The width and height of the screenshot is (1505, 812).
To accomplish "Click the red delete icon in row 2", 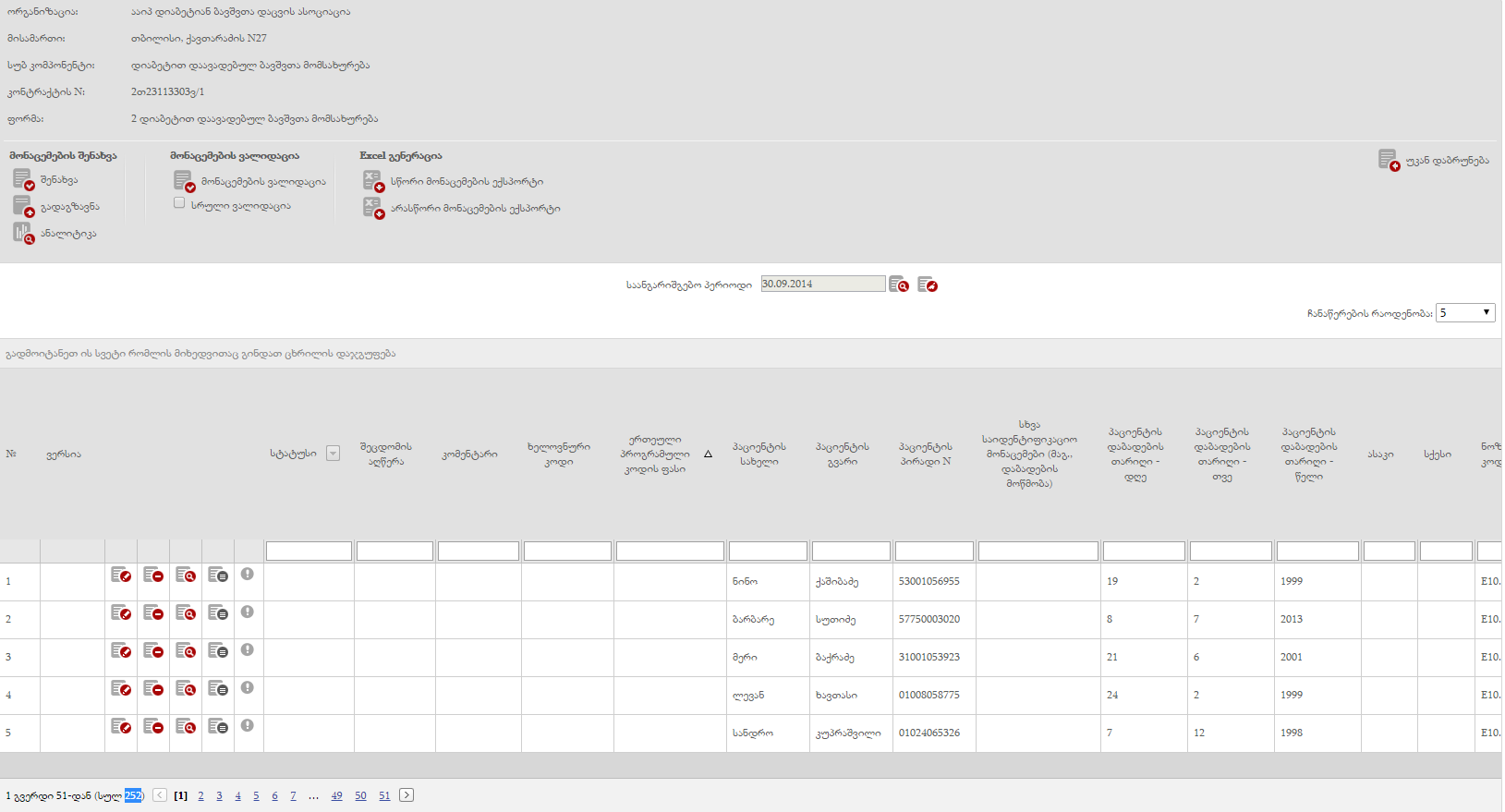I will click(x=153, y=613).
